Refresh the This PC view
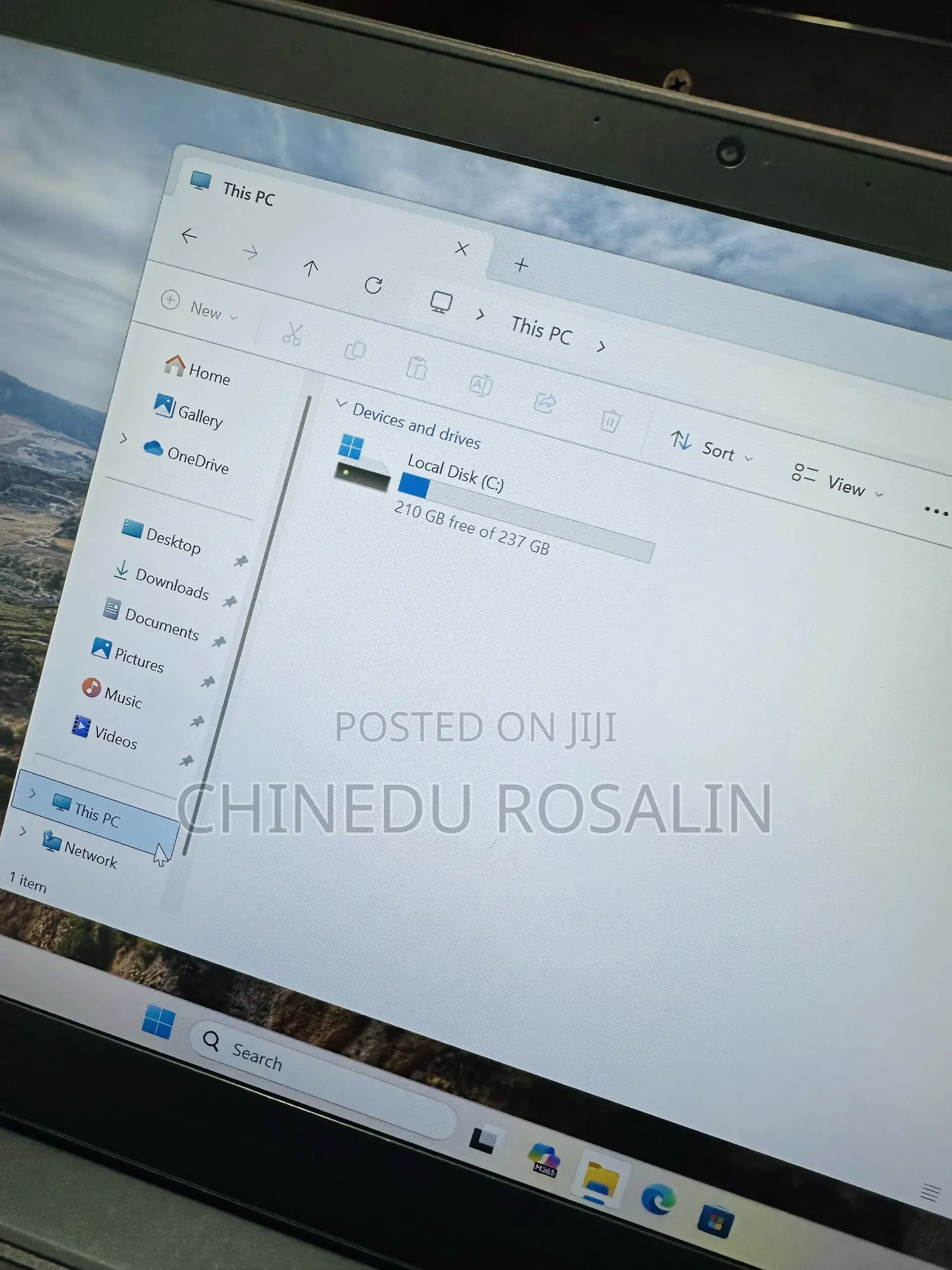 [373, 286]
